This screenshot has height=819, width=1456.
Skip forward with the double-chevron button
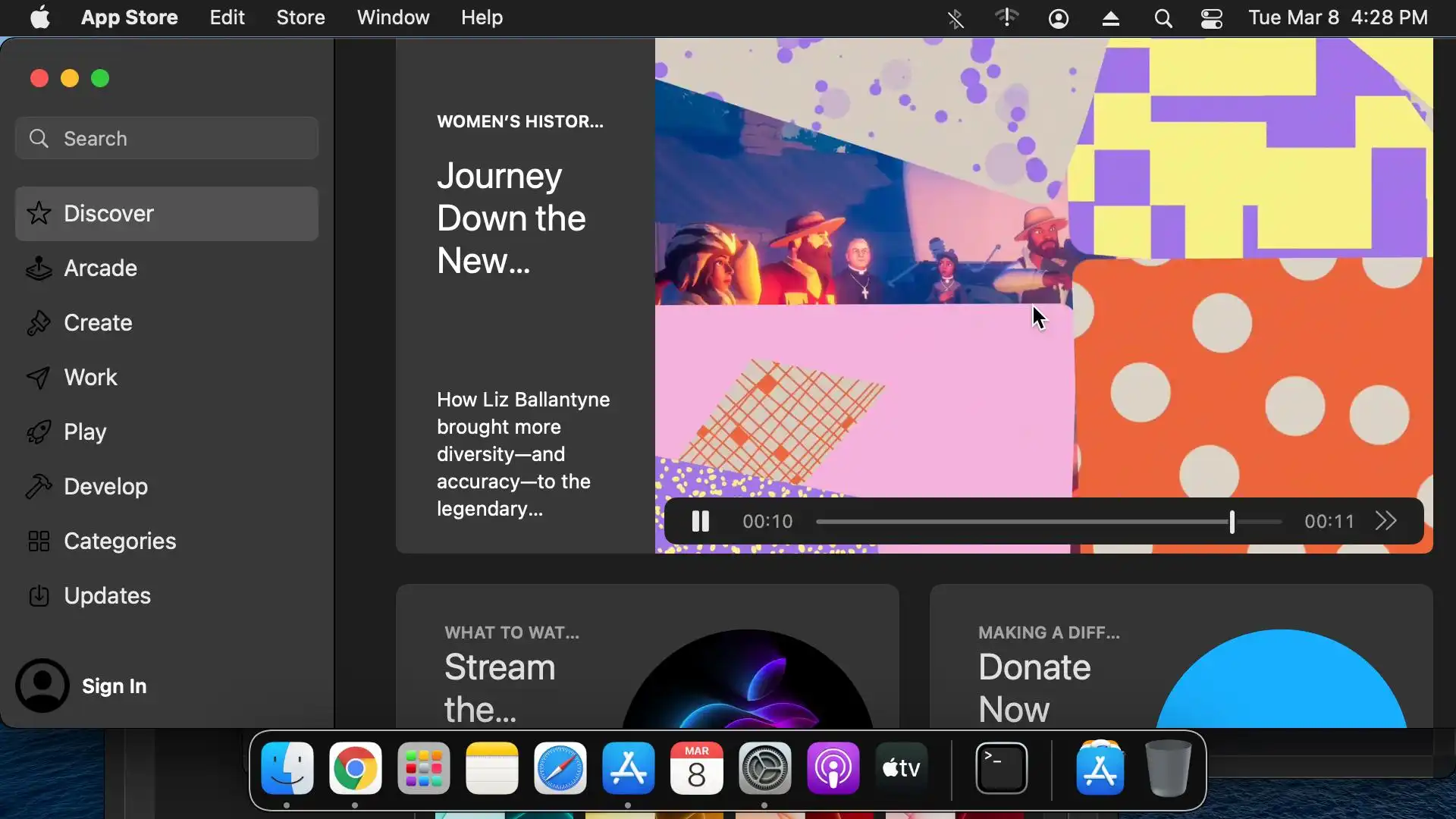click(x=1385, y=522)
